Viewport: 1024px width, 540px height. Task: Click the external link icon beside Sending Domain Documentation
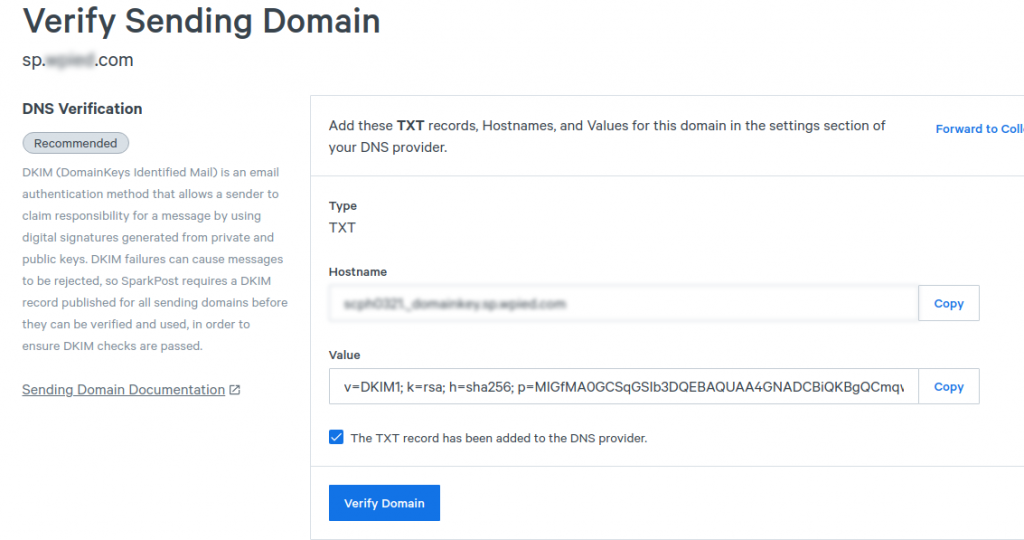(235, 390)
